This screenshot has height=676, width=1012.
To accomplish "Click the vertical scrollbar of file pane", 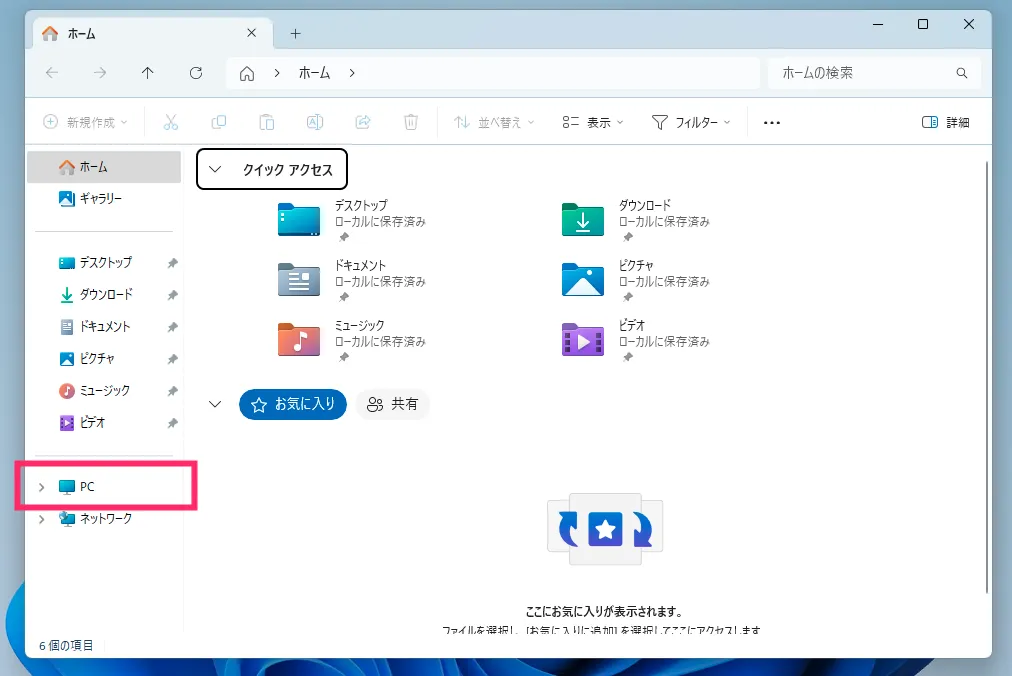I will coord(987,376).
